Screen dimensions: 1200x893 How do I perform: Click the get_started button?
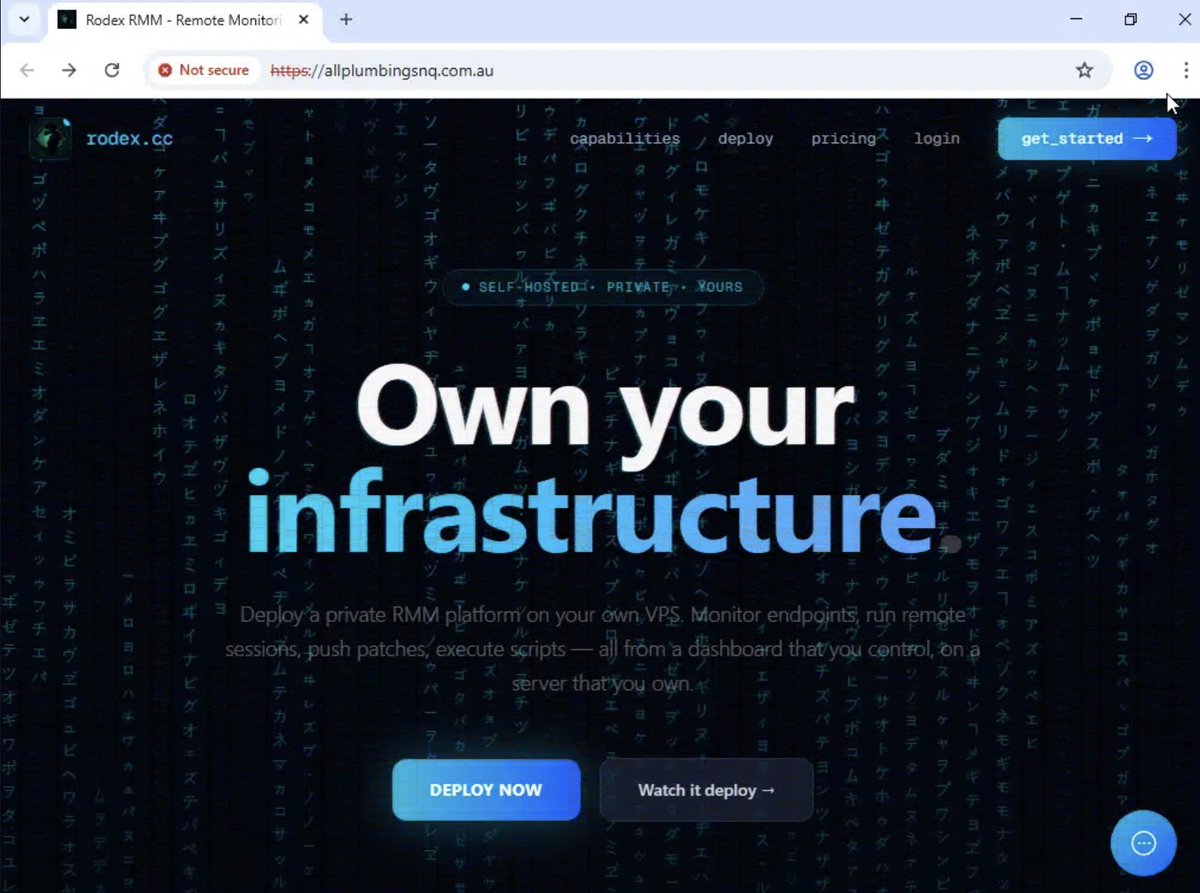tap(1087, 139)
